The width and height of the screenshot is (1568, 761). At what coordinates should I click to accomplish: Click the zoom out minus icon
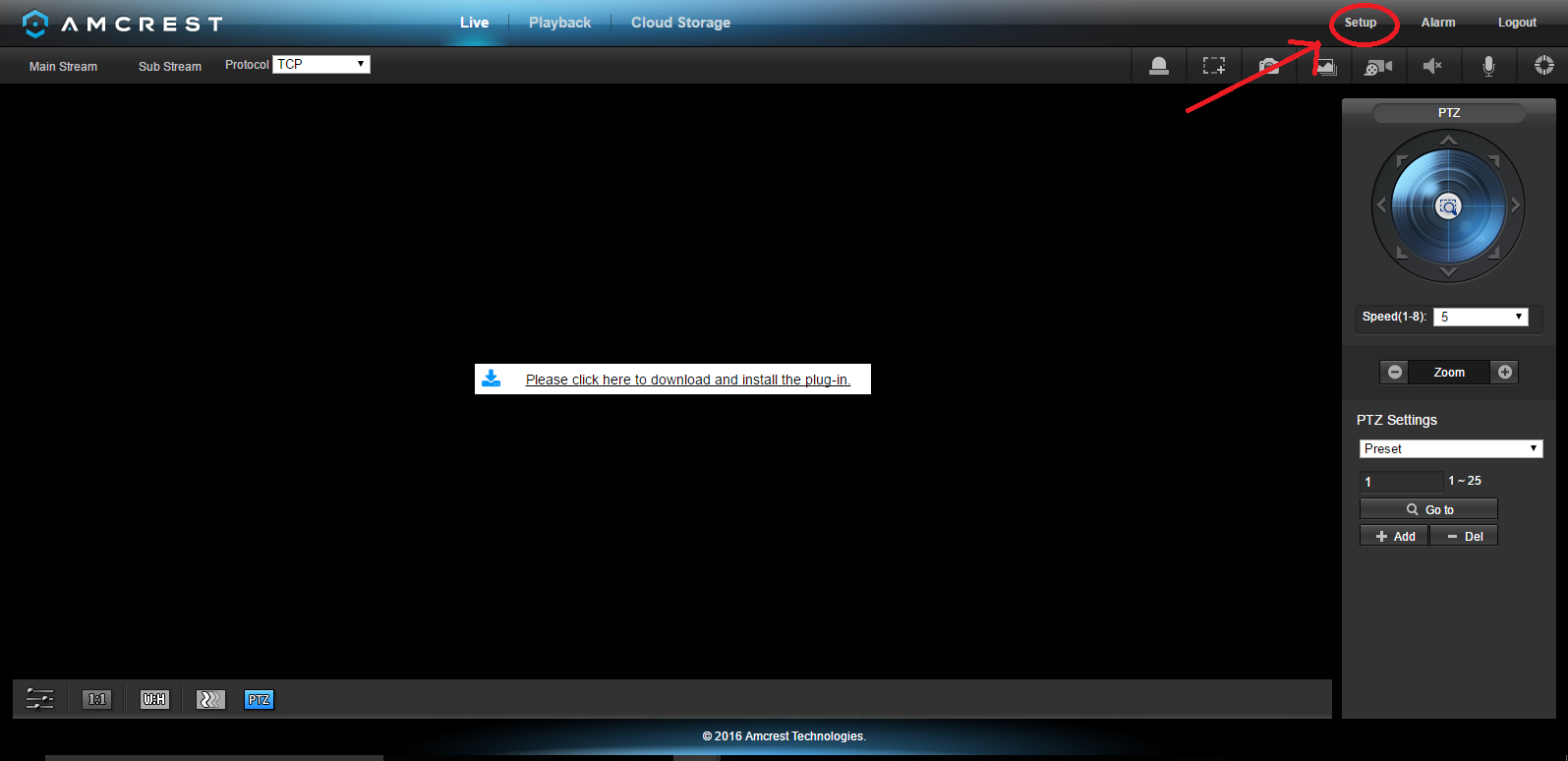(1395, 372)
